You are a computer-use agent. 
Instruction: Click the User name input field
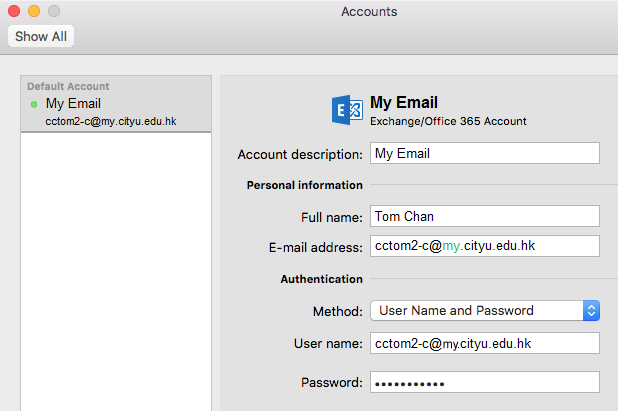[x=484, y=343]
